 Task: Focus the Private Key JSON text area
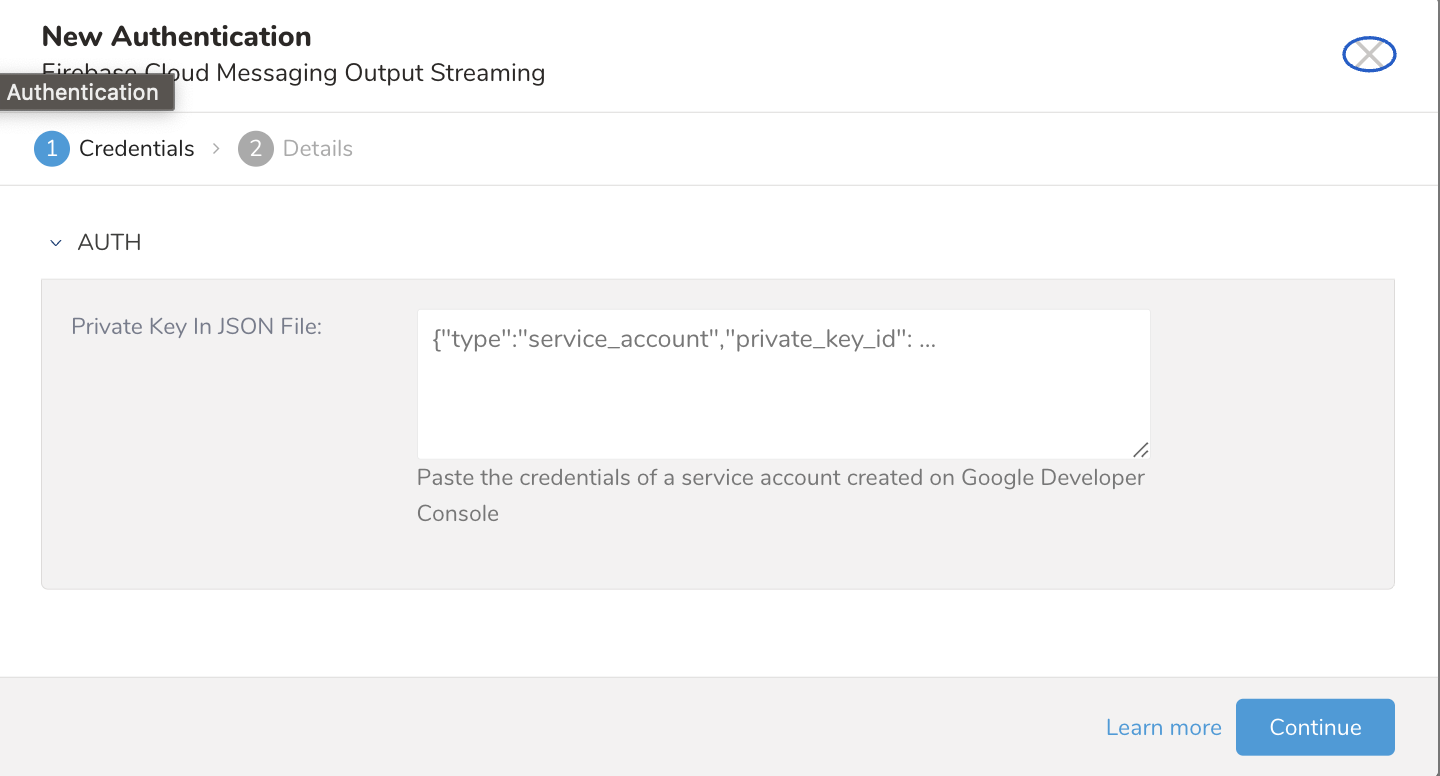[x=783, y=400]
